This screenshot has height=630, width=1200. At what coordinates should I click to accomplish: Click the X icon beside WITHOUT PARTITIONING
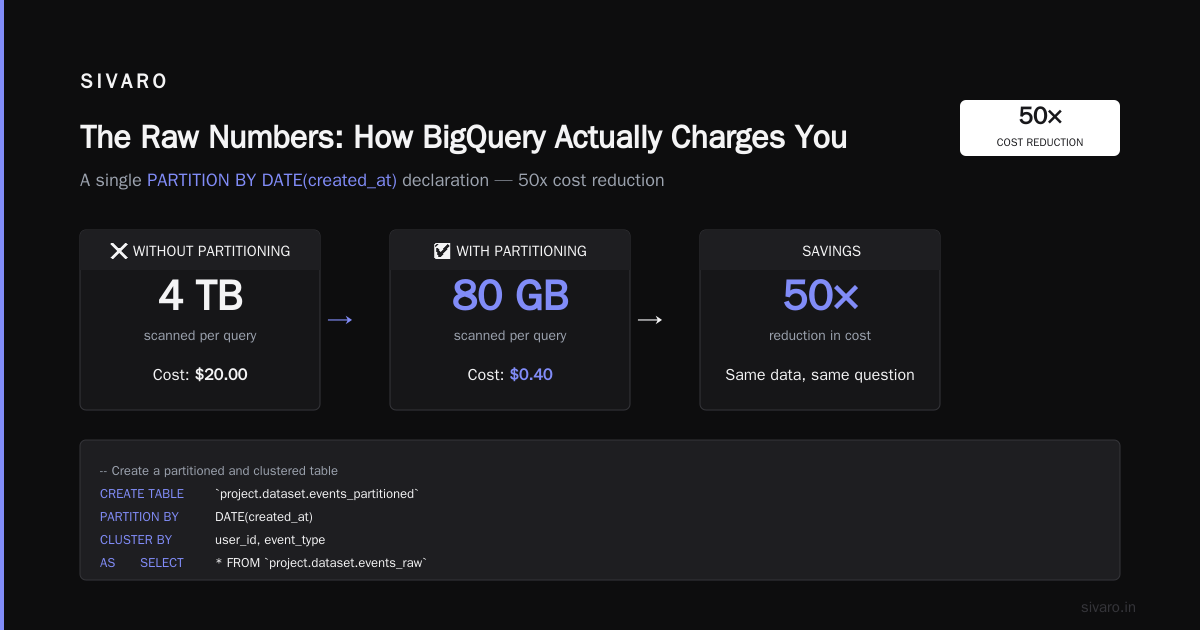119,251
